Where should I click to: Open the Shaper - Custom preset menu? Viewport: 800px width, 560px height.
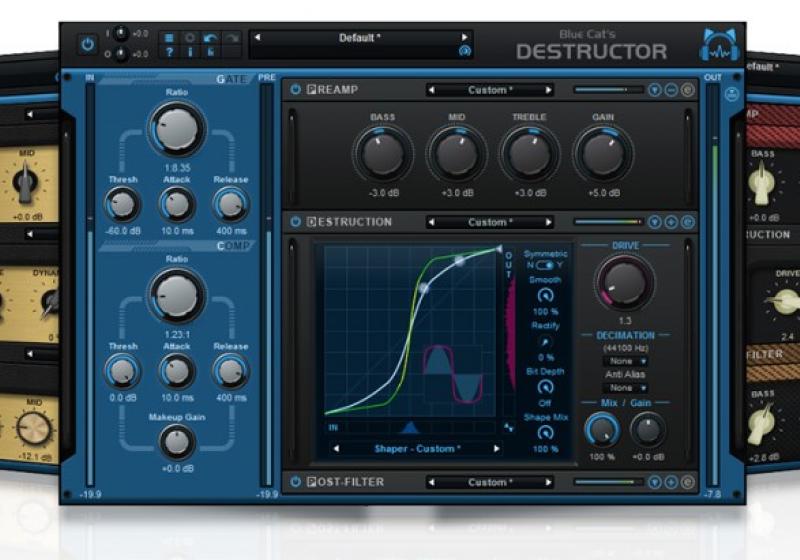click(x=416, y=448)
